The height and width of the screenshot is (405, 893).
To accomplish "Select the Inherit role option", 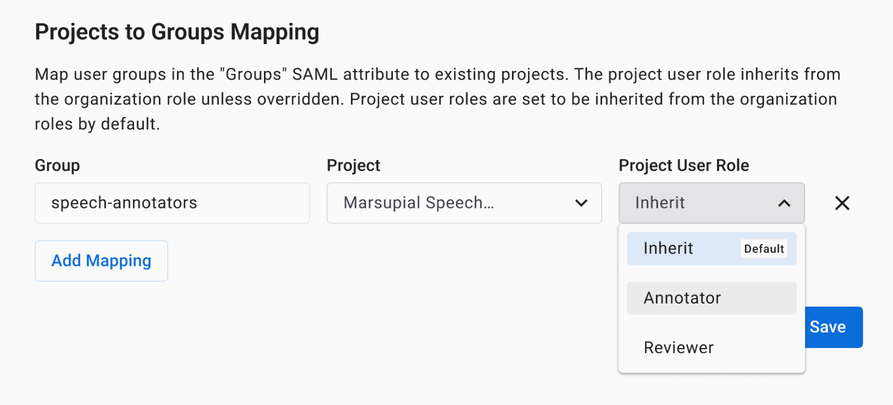I will tap(668, 249).
